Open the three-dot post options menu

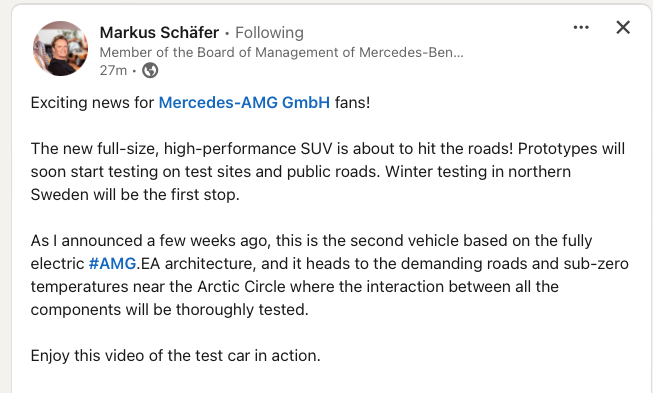pos(581,27)
